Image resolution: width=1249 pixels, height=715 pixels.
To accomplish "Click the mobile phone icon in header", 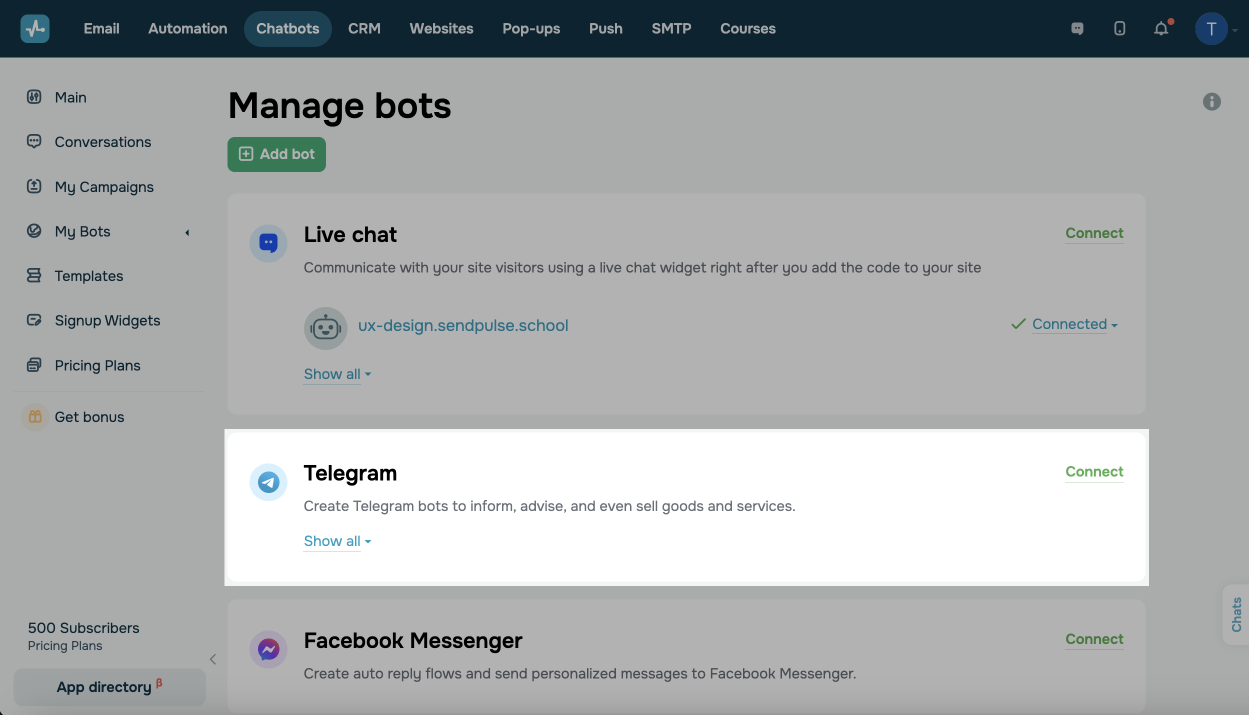I will 1120,29.
